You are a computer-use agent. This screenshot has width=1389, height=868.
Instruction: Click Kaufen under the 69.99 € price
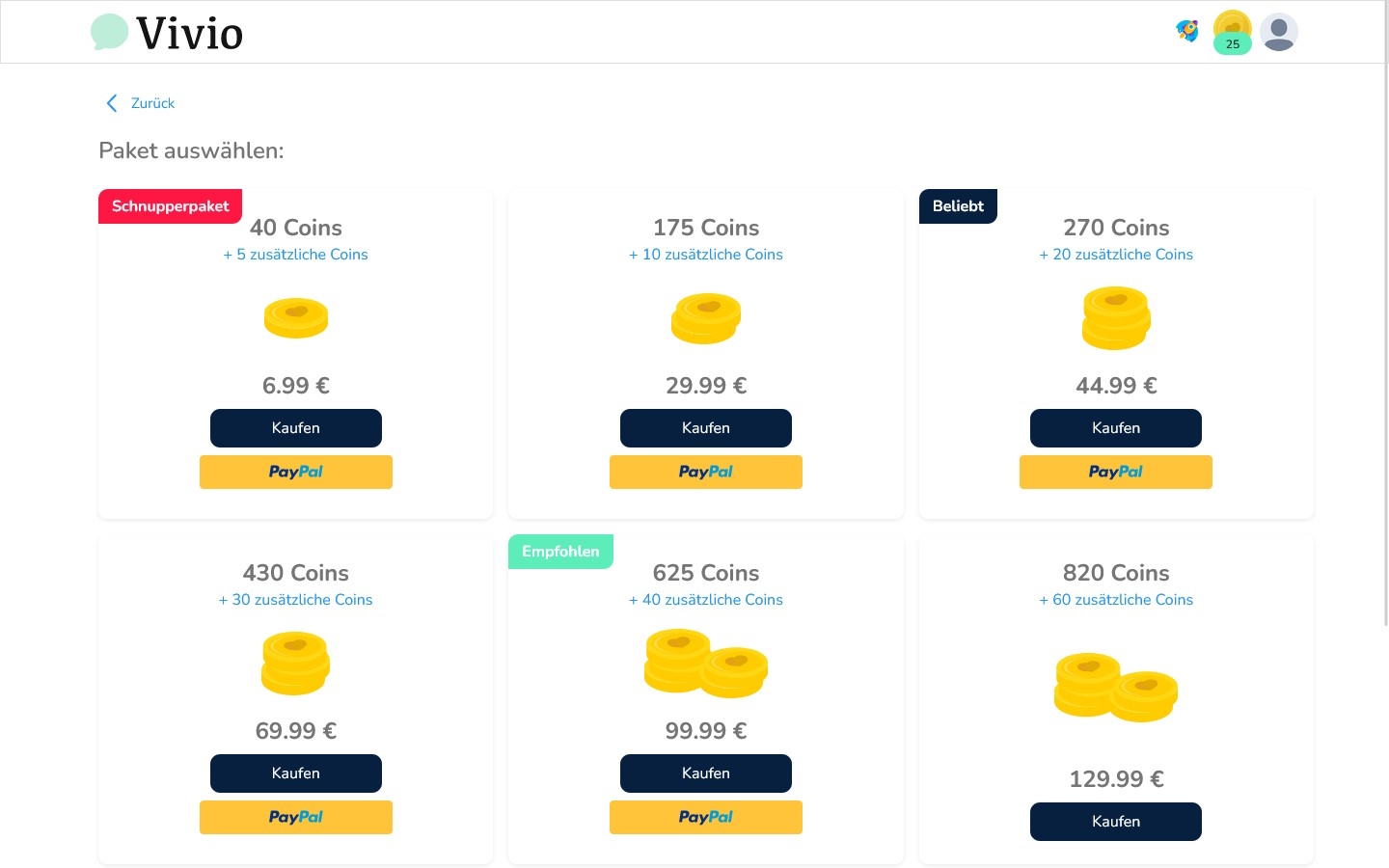click(296, 773)
